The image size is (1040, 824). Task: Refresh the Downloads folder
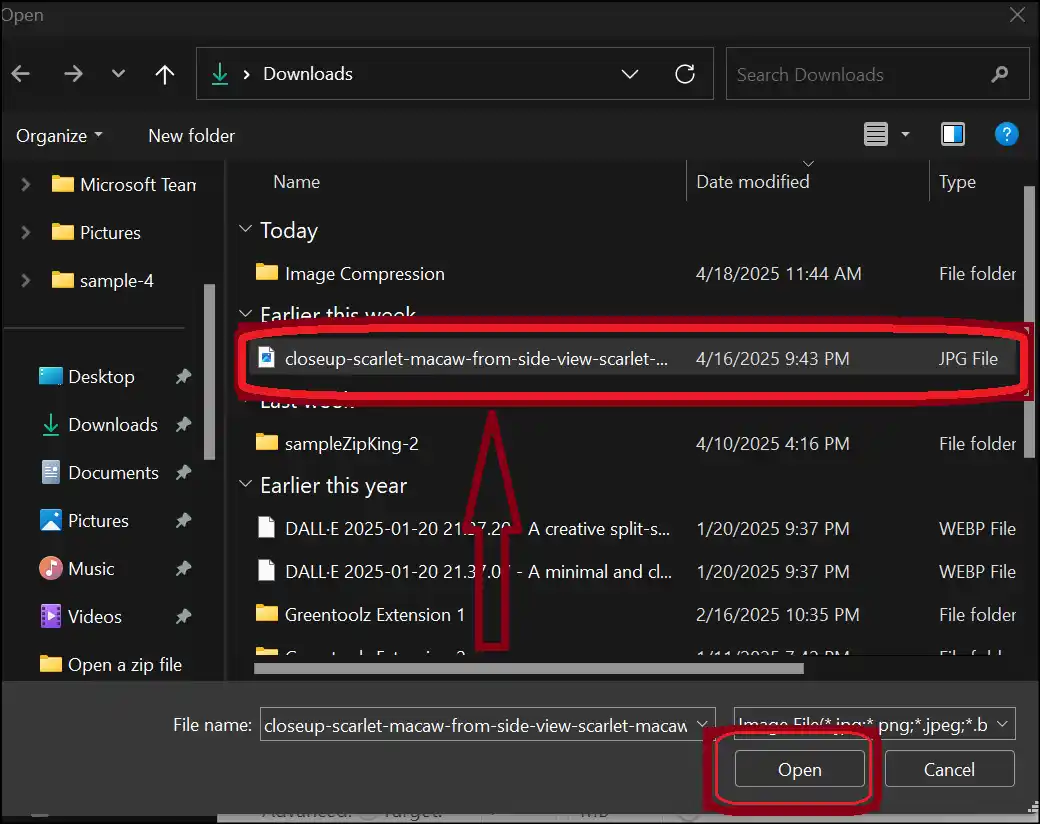[685, 74]
